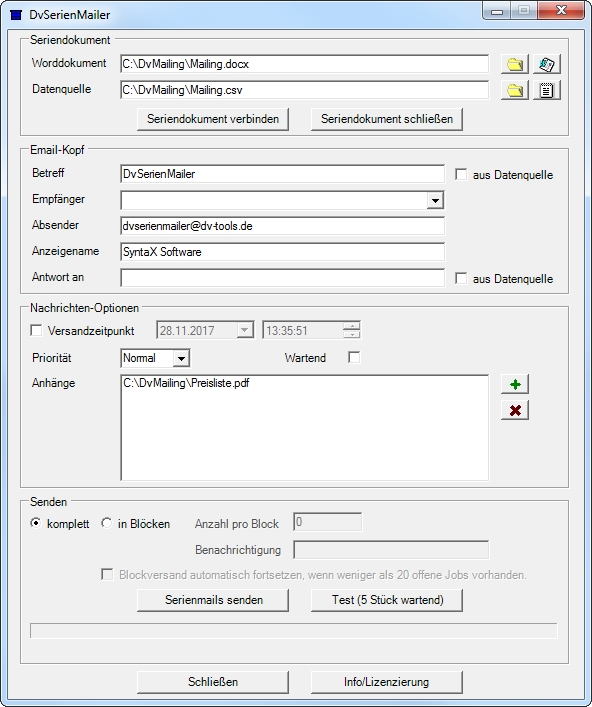Run Test (5 Stück wartend)

coord(387,600)
